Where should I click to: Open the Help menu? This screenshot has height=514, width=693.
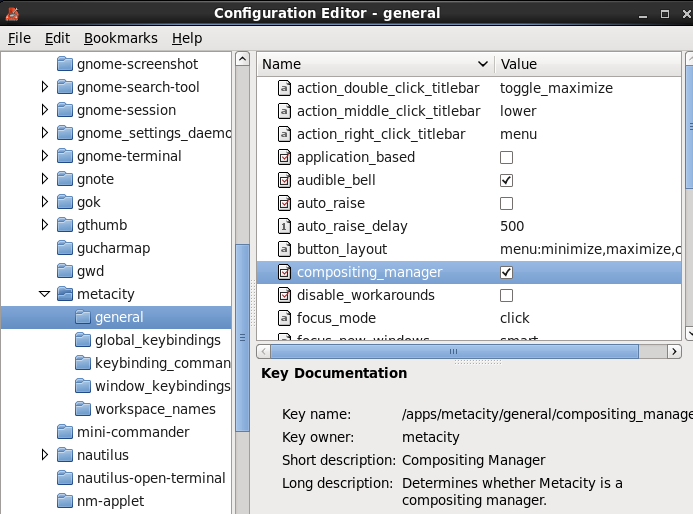187,38
